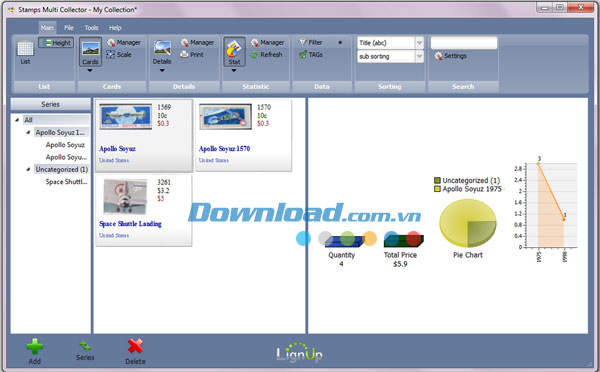Enable the TAGs option
The image size is (600, 372).
click(310, 54)
